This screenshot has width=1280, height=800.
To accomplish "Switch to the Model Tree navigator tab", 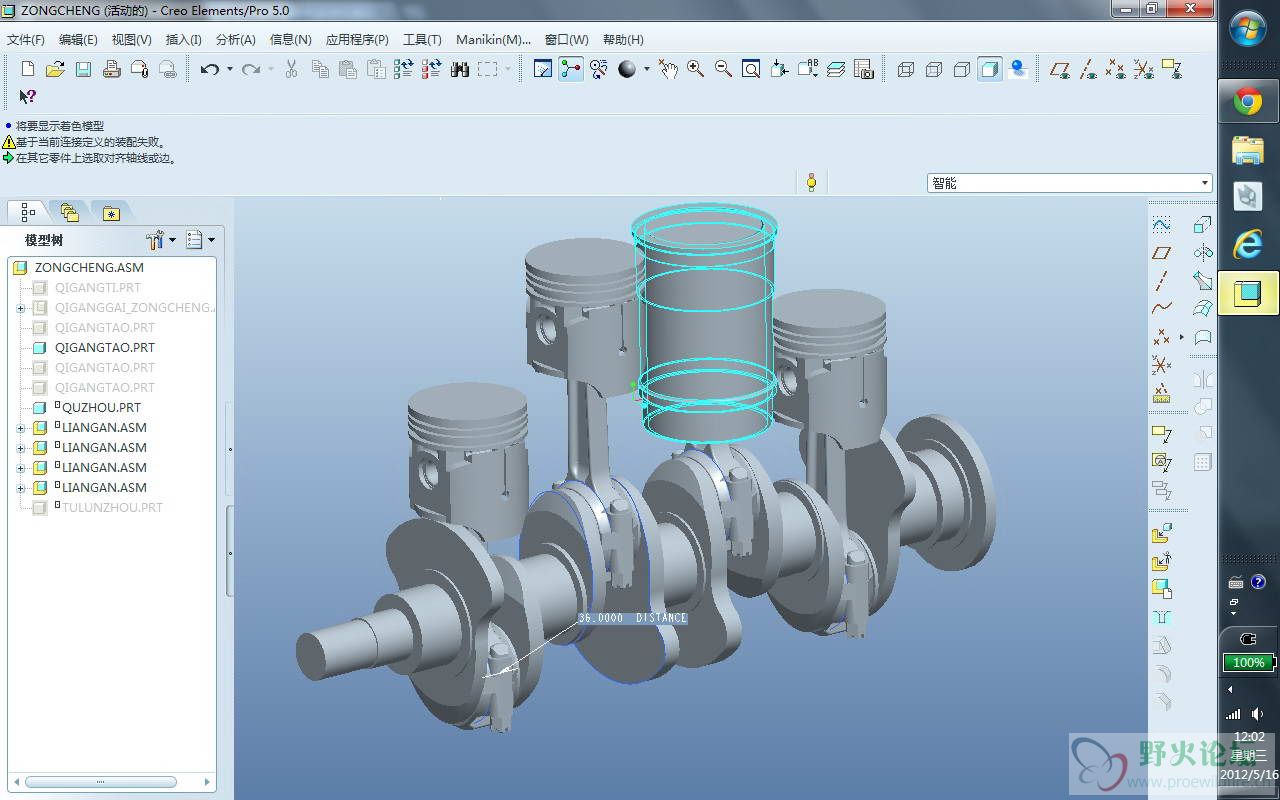I will [27, 212].
